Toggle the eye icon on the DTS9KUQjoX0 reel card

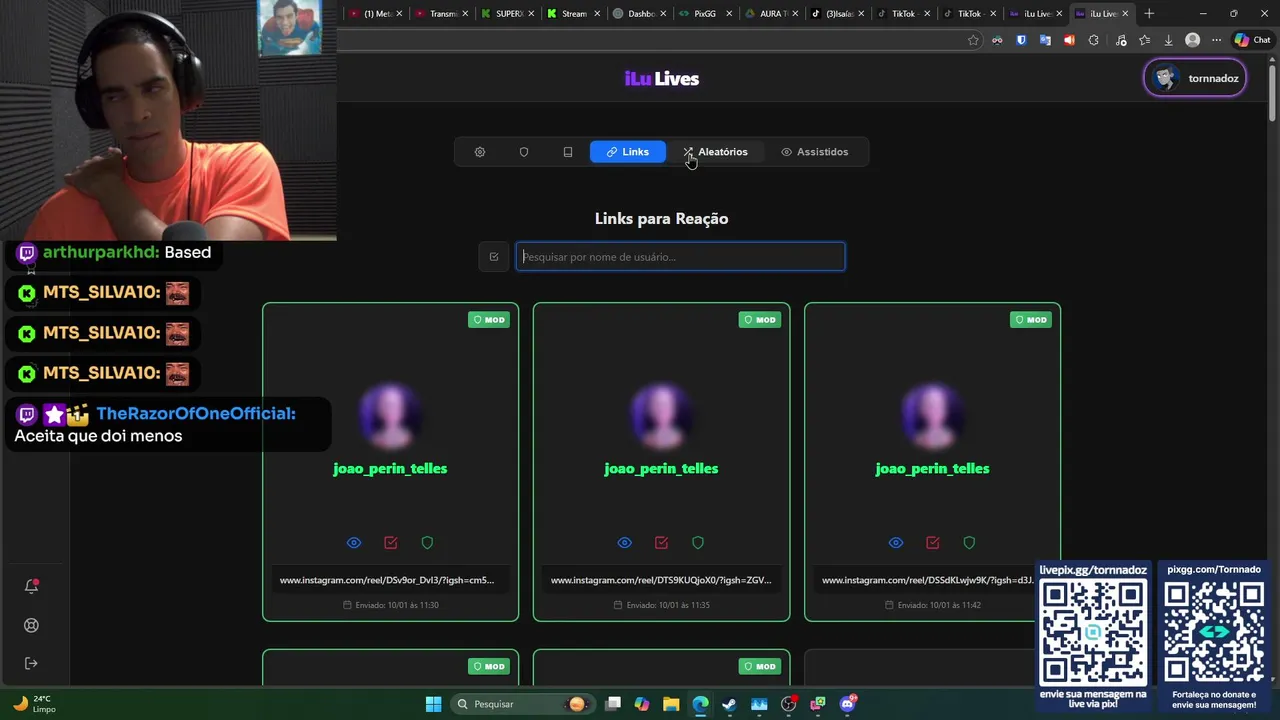tap(625, 543)
